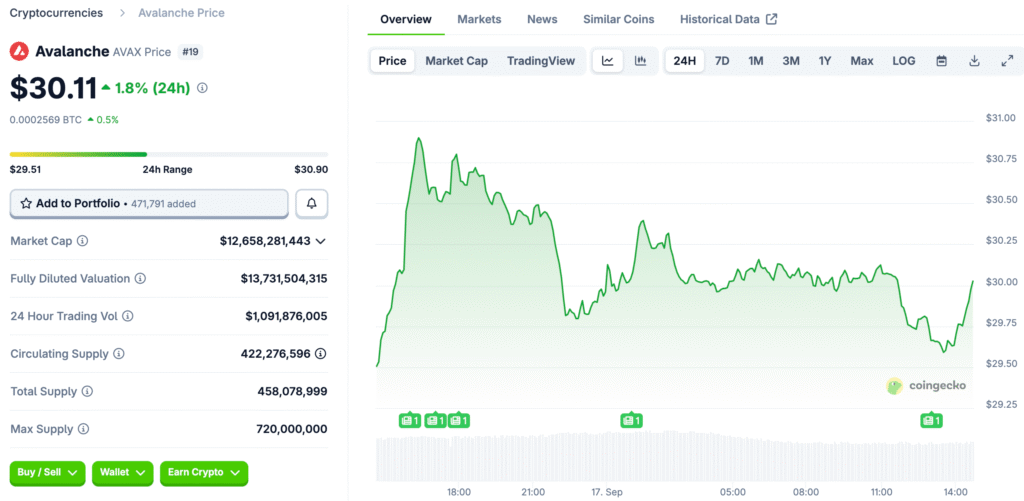Viewport: 1024px width, 501px height.
Task: Click the $30.90 range high value
Action: point(312,170)
